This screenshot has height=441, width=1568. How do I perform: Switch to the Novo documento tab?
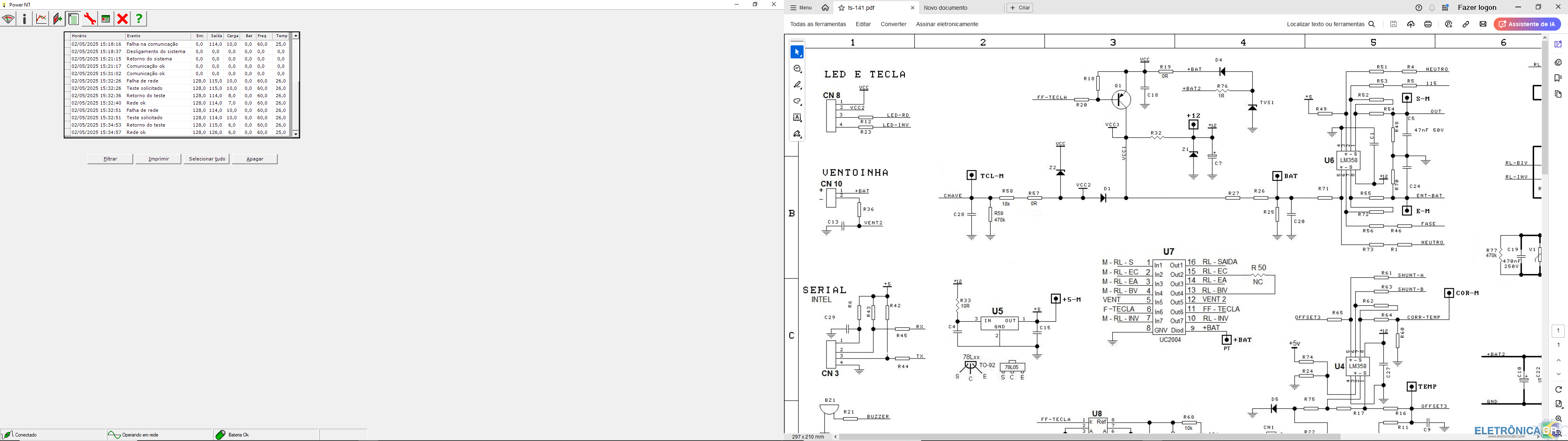945,8
